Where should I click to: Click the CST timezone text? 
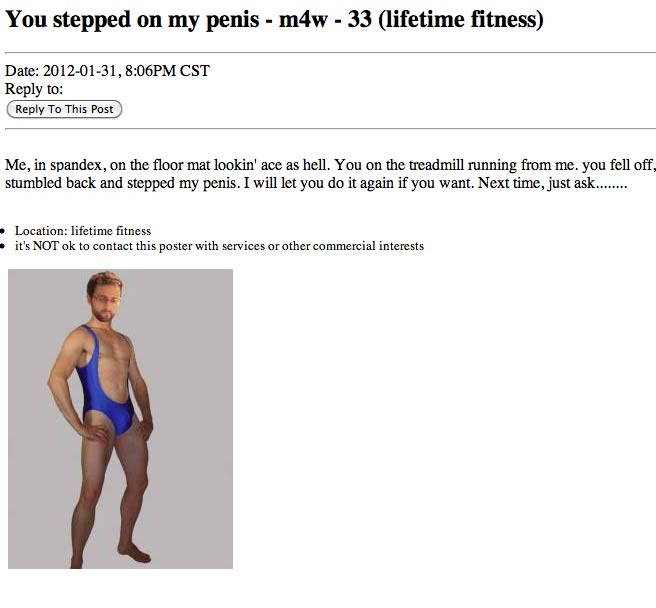coord(193,71)
